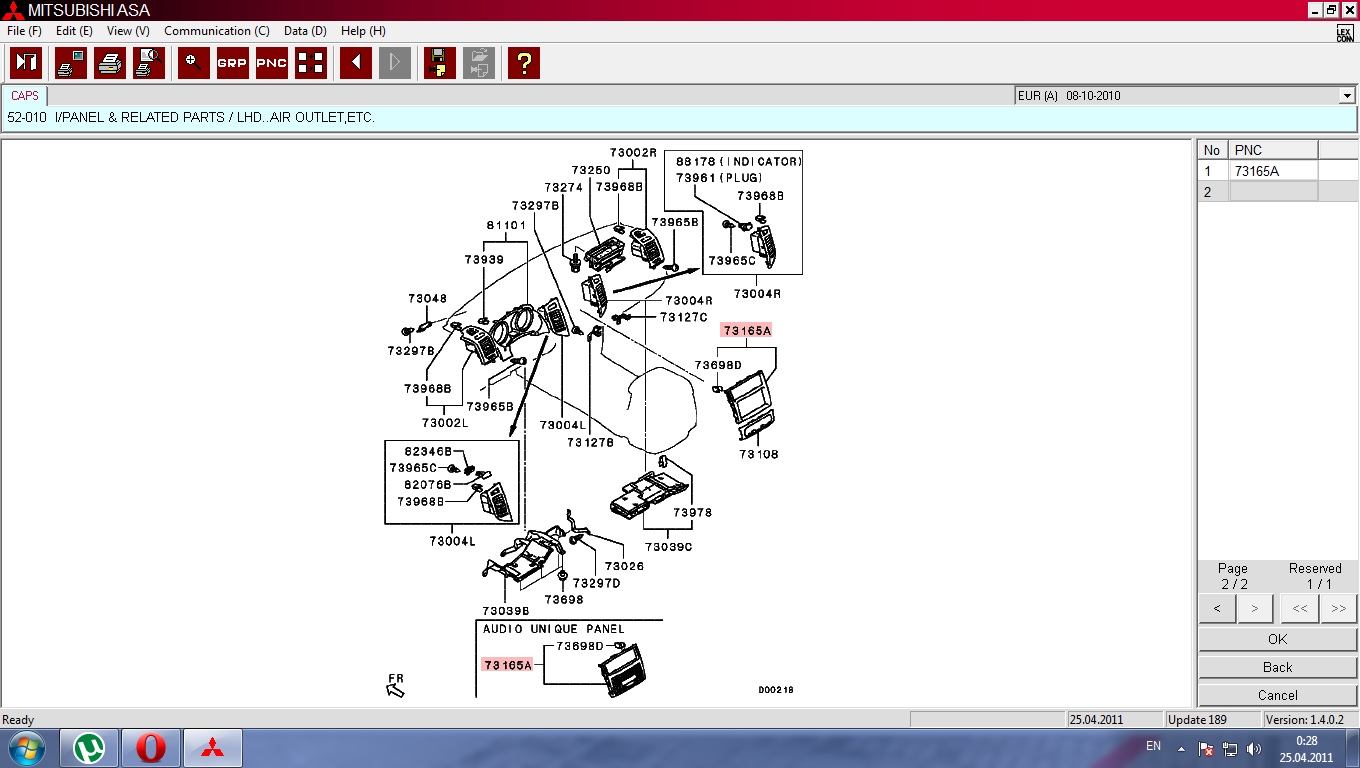Image resolution: width=1360 pixels, height=768 pixels.
Task: Go back with left arrow toolbar icon
Action: pos(356,63)
